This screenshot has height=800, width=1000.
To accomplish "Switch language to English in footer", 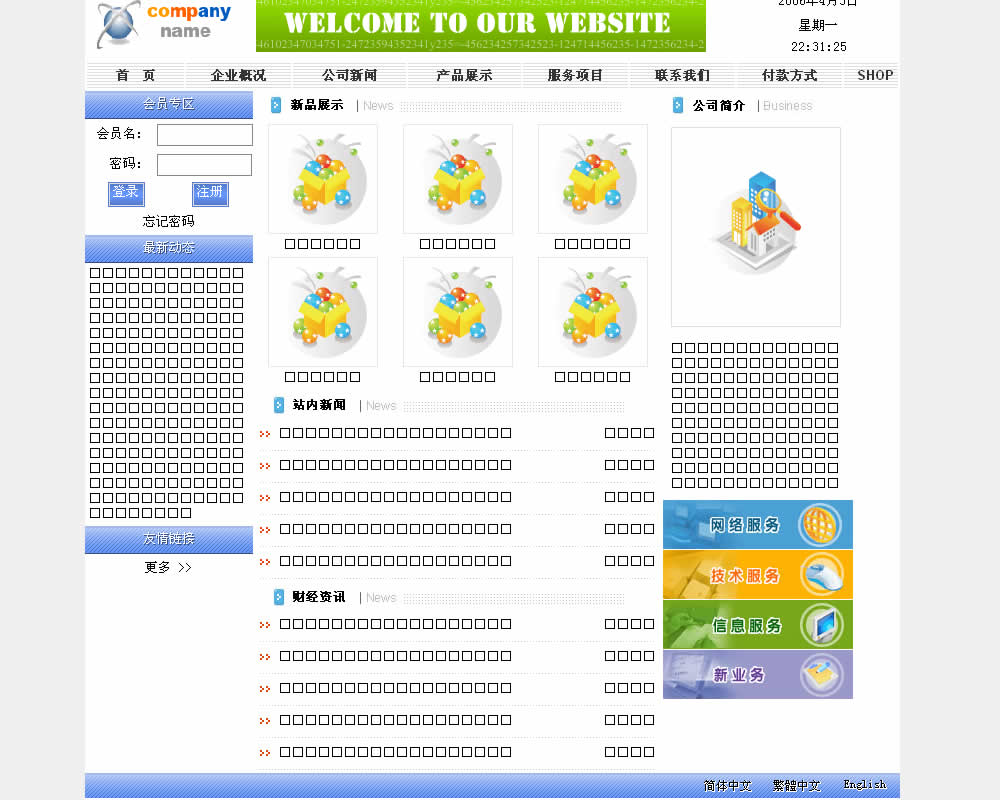I will click(x=864, y=785).
